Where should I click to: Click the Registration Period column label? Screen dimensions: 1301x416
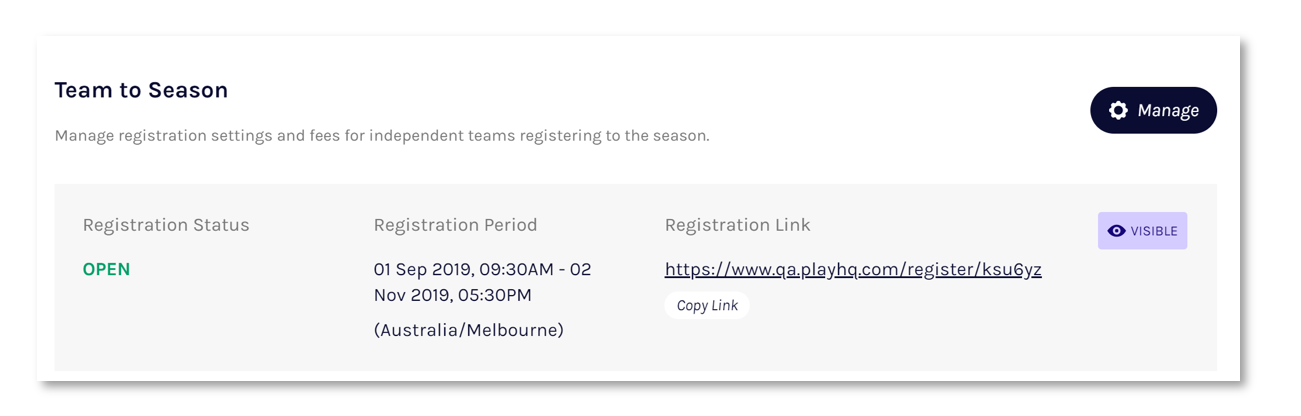(455, 225)
